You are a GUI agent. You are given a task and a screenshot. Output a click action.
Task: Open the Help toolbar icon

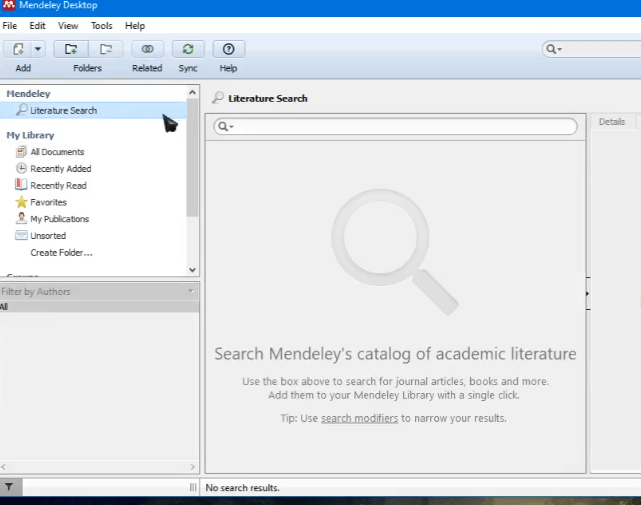[228, 49]
